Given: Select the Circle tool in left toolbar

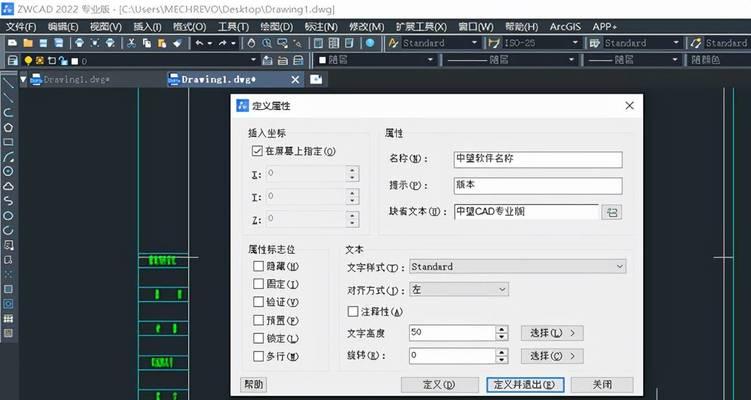Looking at the screenshot, I should coord(8,171).
